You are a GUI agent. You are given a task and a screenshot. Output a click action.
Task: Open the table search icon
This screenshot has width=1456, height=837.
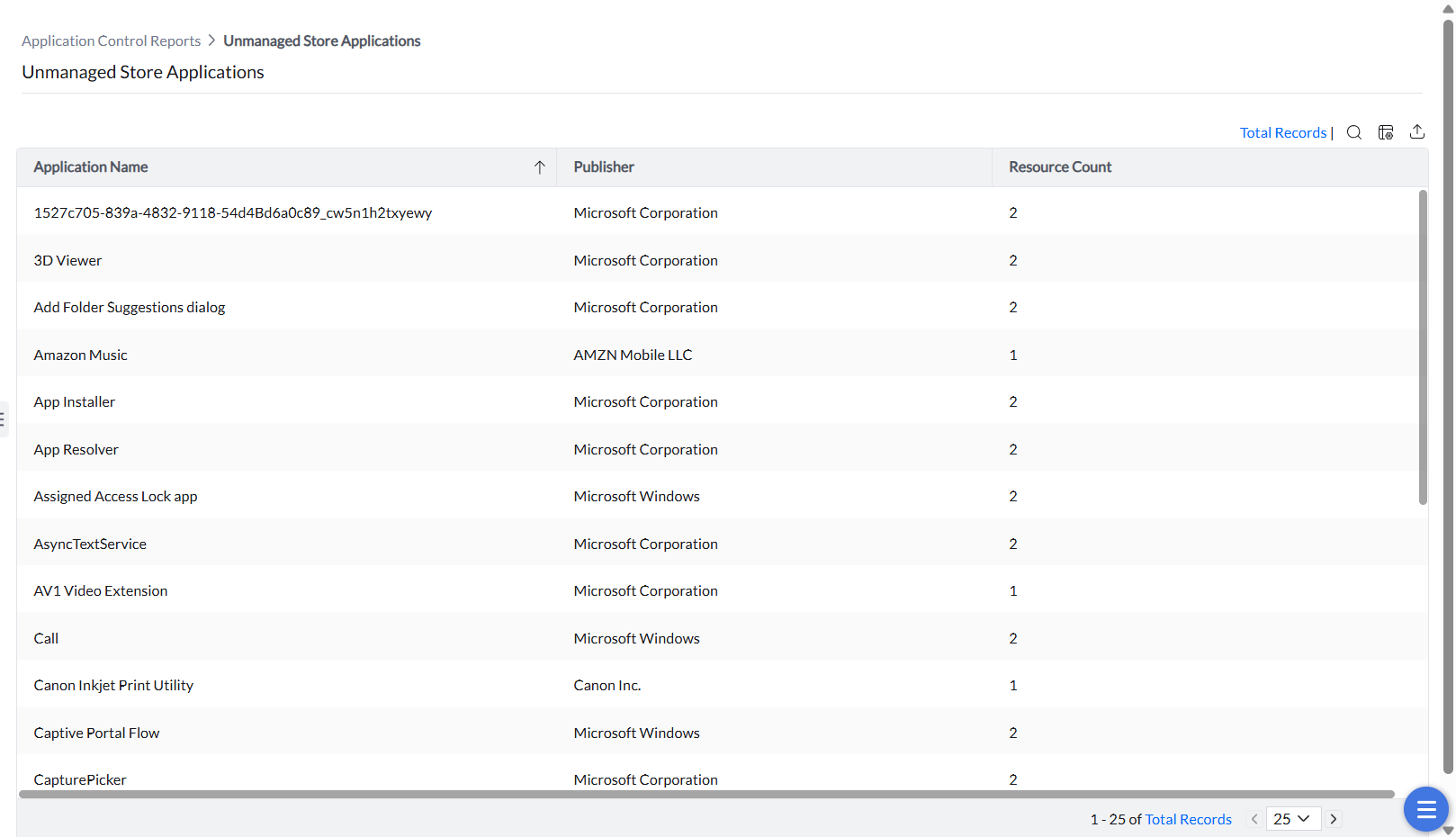(x=1353, y=132)
